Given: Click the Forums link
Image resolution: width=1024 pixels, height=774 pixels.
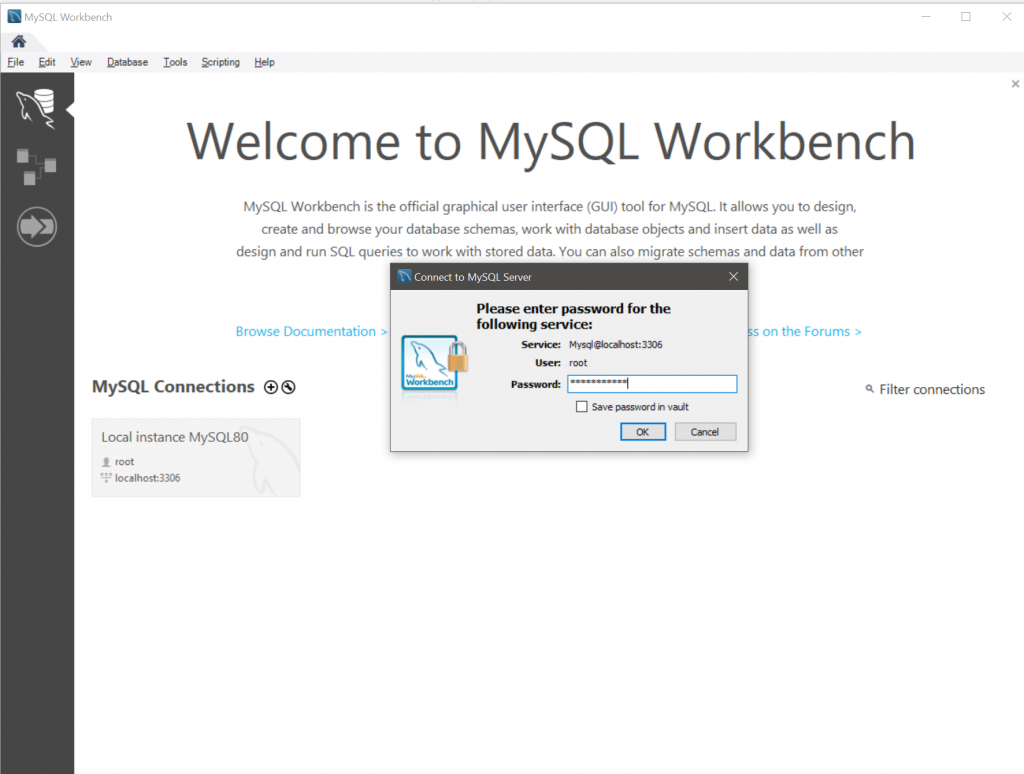Looking at the screenshot, I should click(805, 331).
